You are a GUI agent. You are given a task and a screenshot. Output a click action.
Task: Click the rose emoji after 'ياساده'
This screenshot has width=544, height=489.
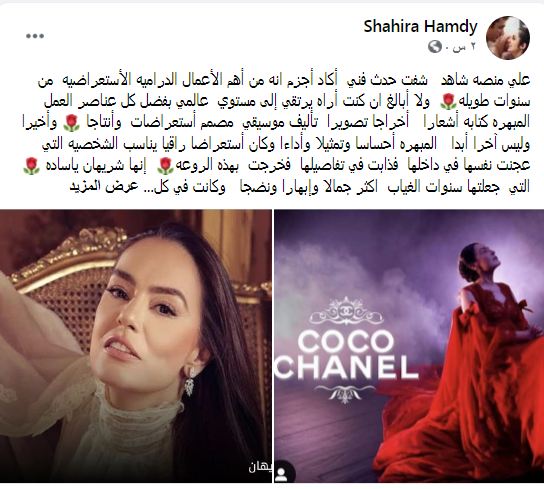31,166
